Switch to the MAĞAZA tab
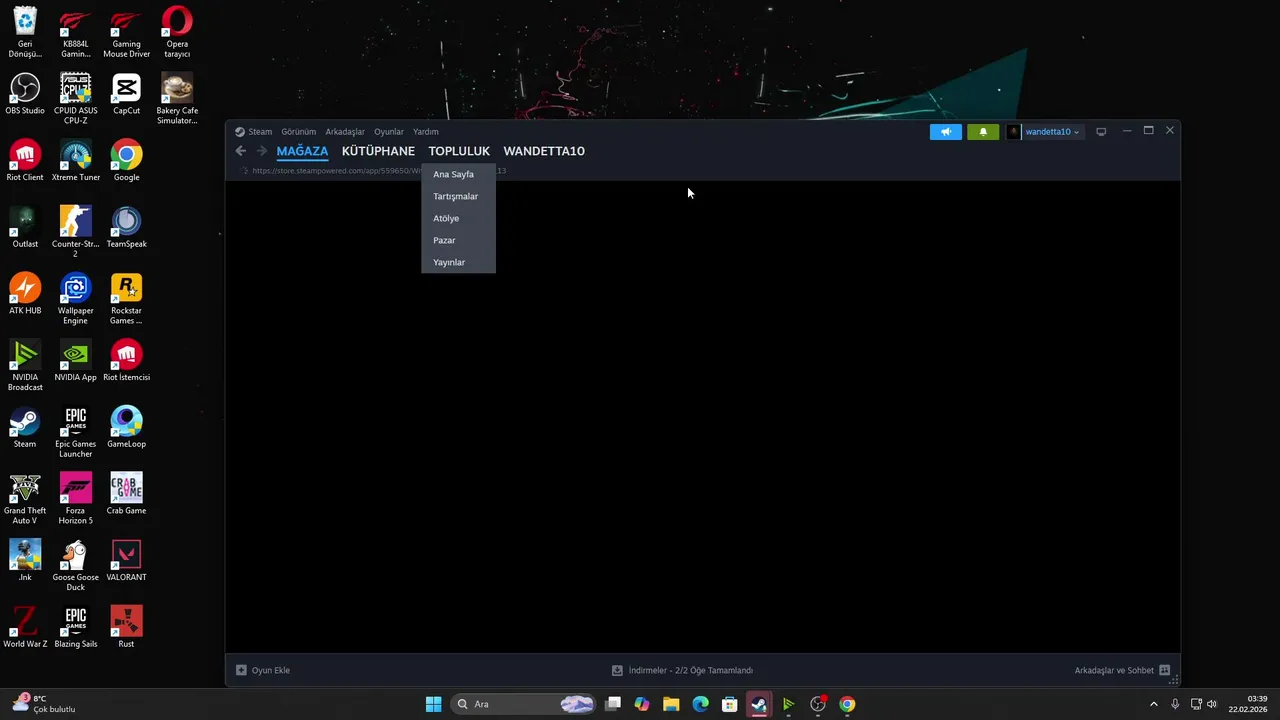 pyautogui.click(x=302, y=151)
